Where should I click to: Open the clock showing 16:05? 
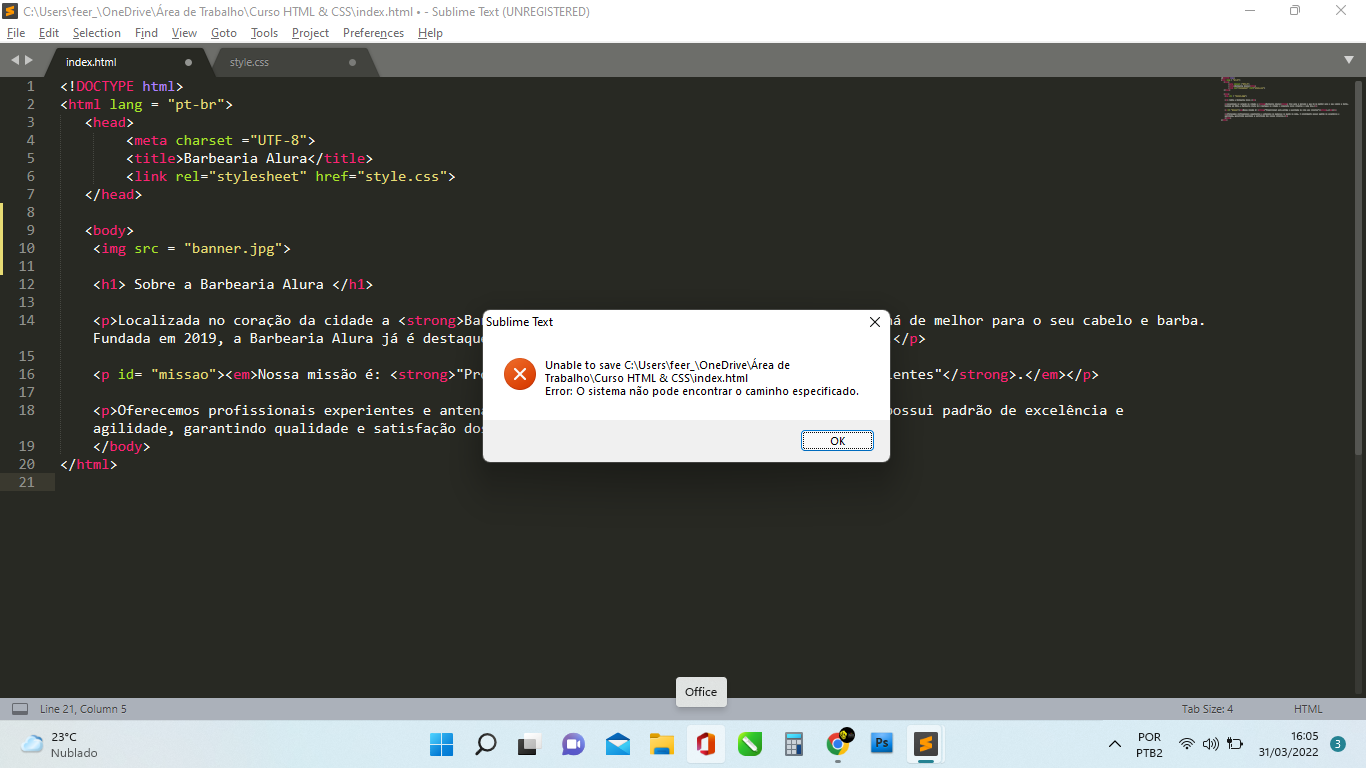pyautogui.click(x=1288, y=744)
